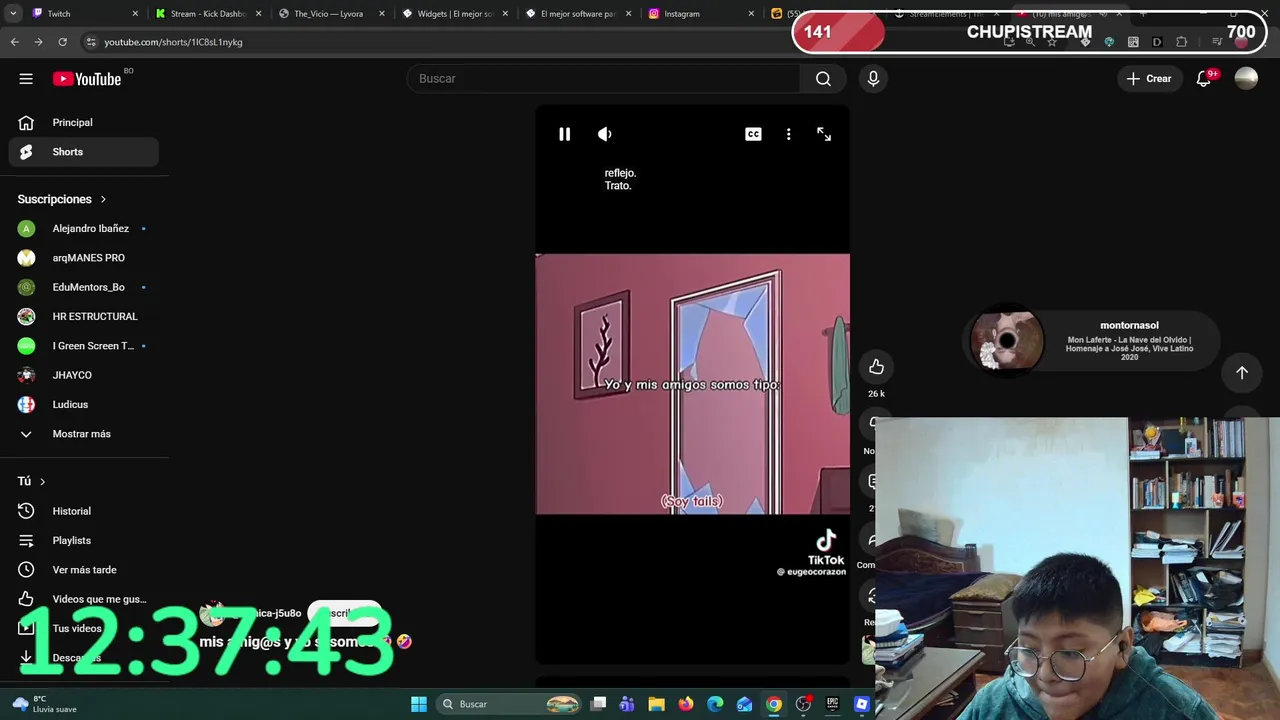Open Historial in the sidebar

click(x=84, y=511)
